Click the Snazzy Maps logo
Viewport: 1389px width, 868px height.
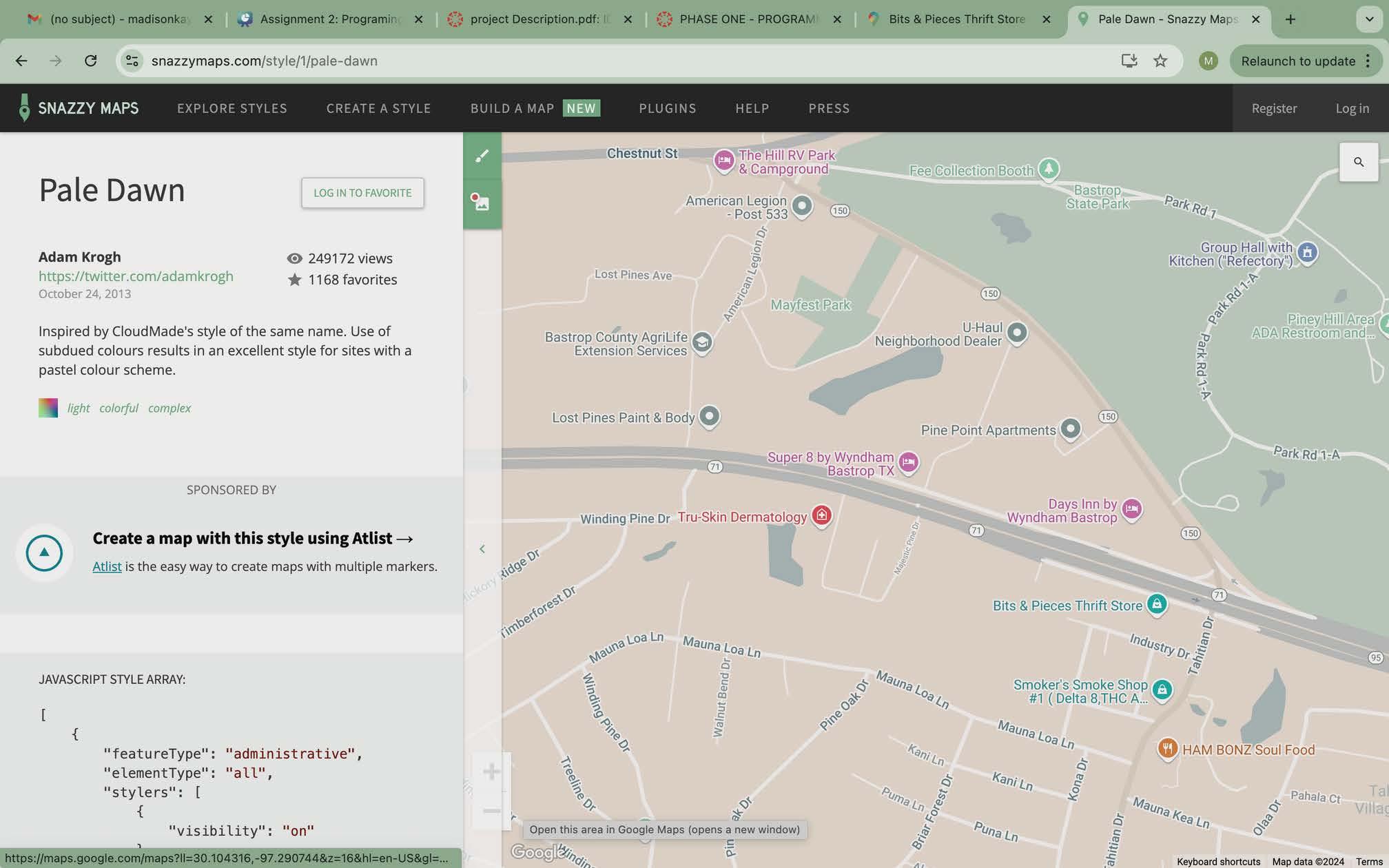[78, 108]
